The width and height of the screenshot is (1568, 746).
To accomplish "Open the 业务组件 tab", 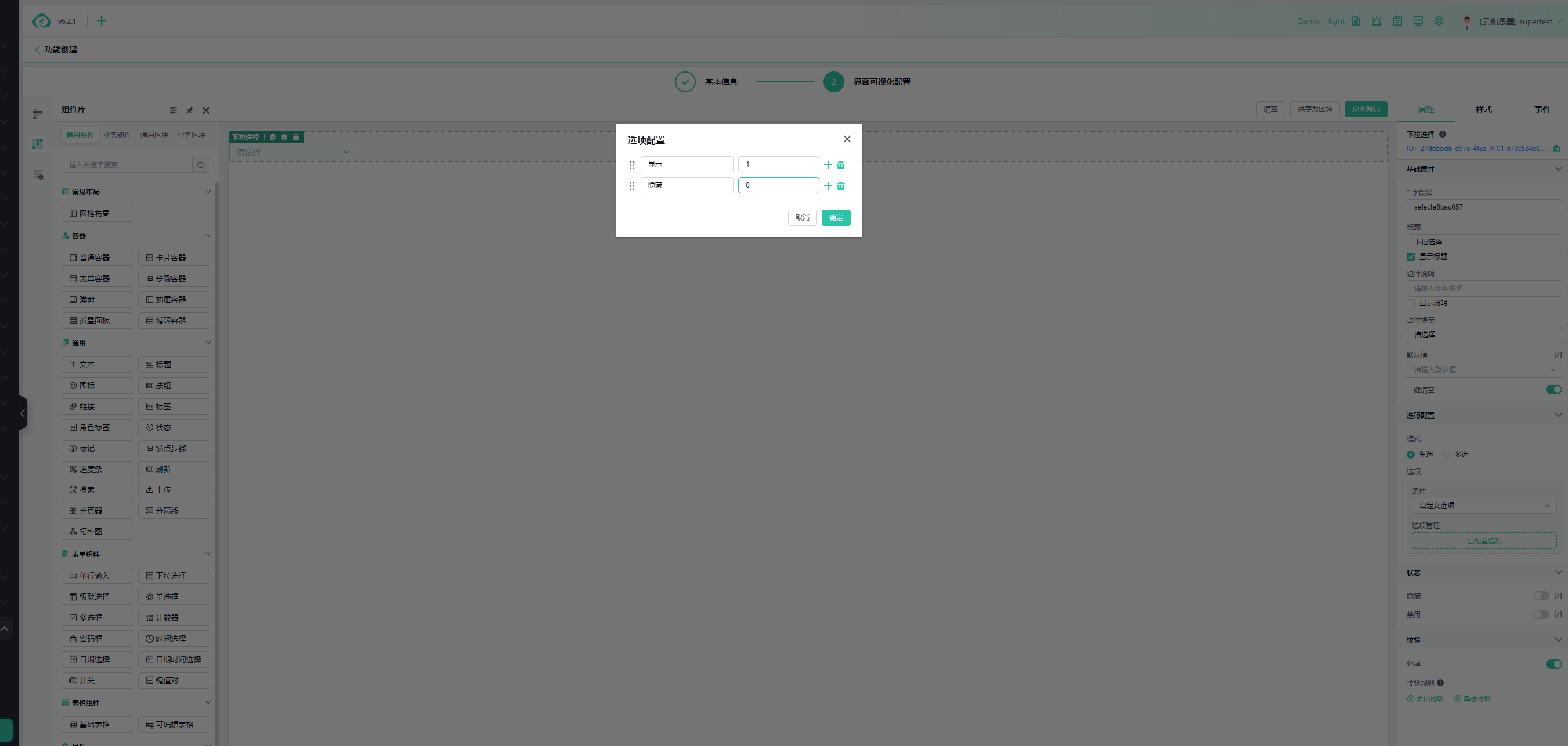I will tap(117, 135).
